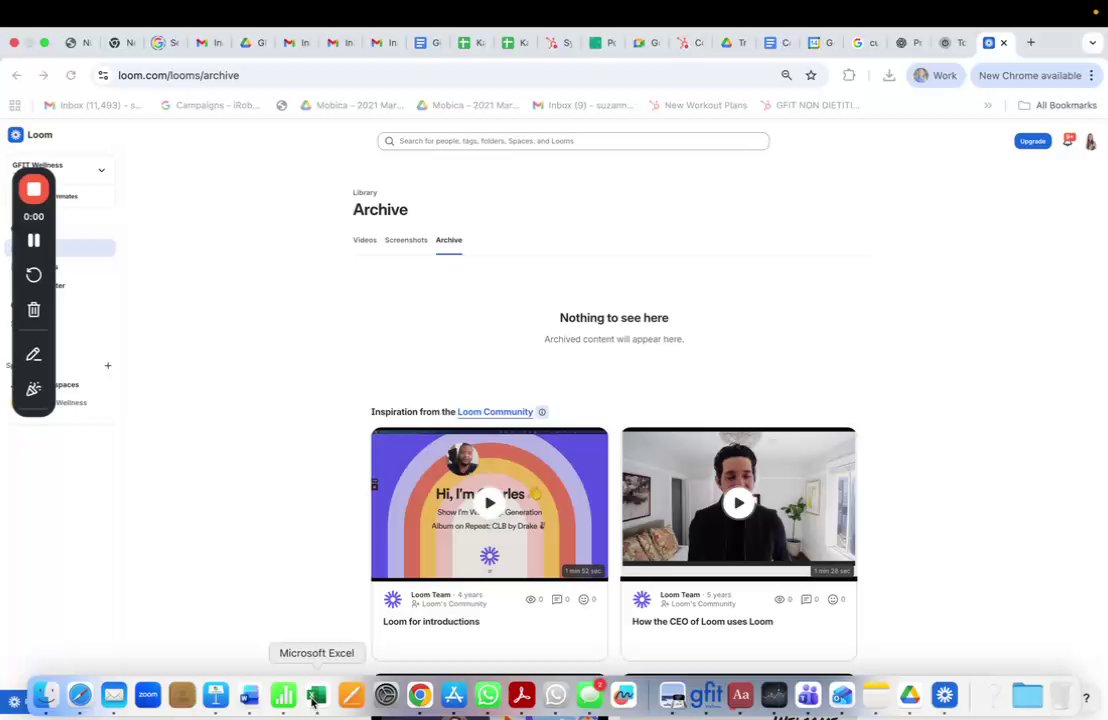Open Finder from the Dock

tap(47, 695)
